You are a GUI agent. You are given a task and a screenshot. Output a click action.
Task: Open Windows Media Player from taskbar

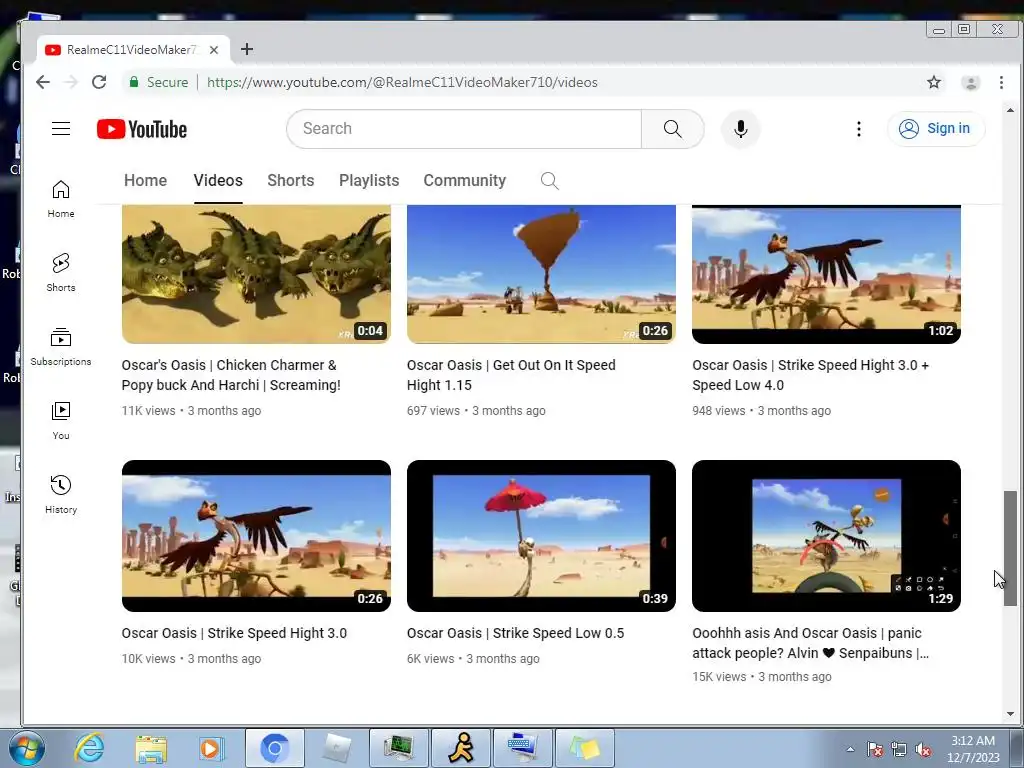click(212, 748)
